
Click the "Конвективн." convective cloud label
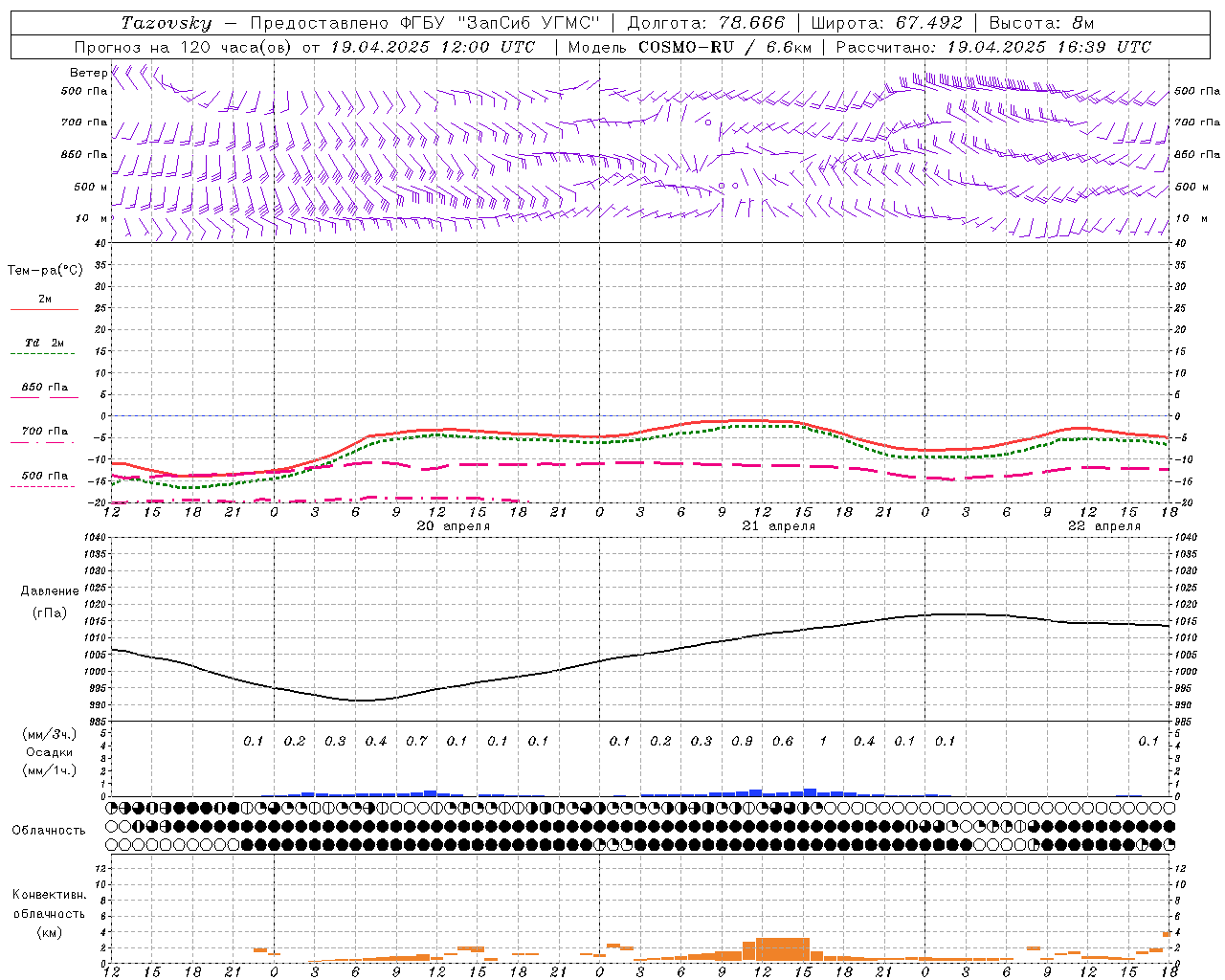(49, 895)
